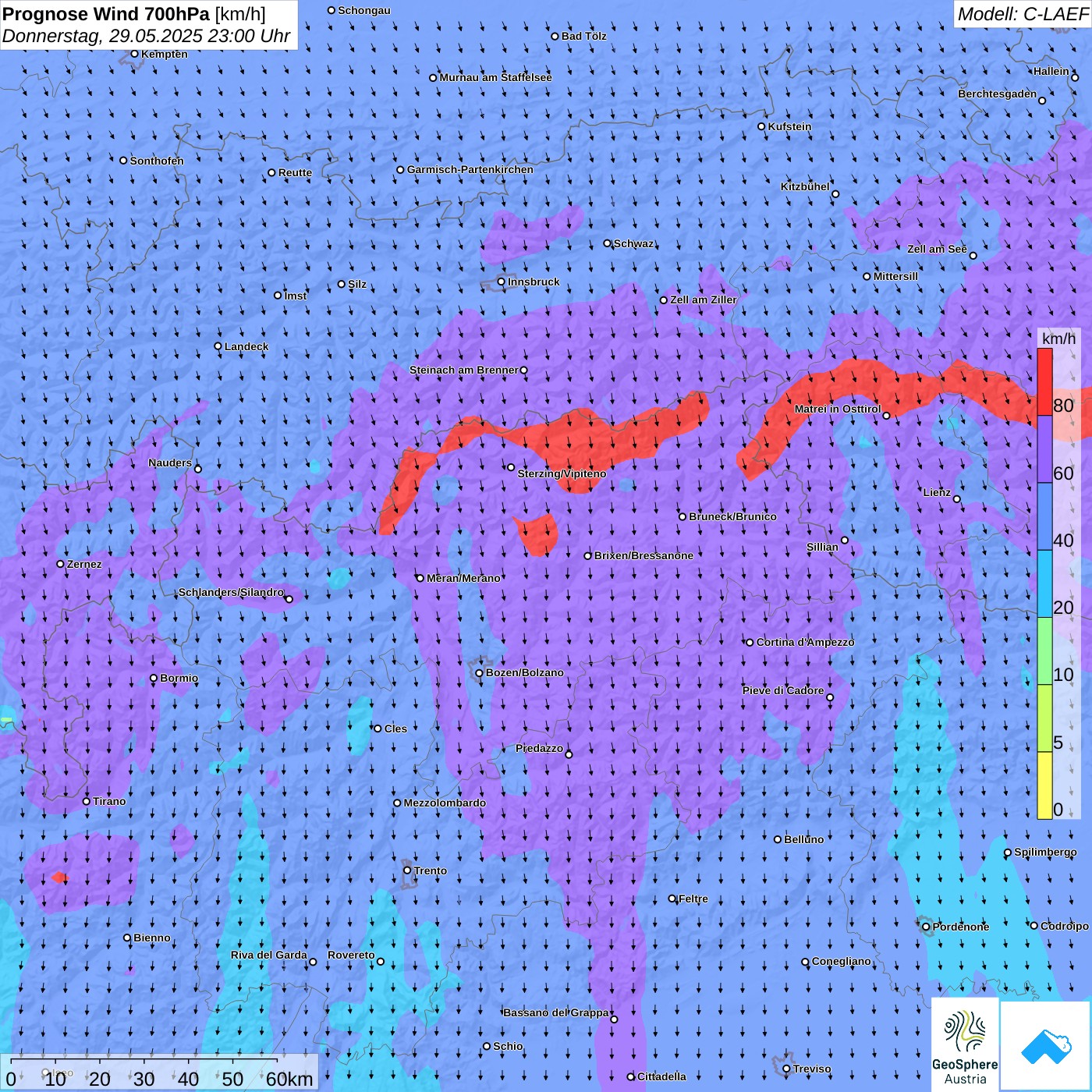The width and height of the screenshot is (1092, 1092).
Task: Click the yellow 0 km/h legend color
Action: coord(1044,785)
